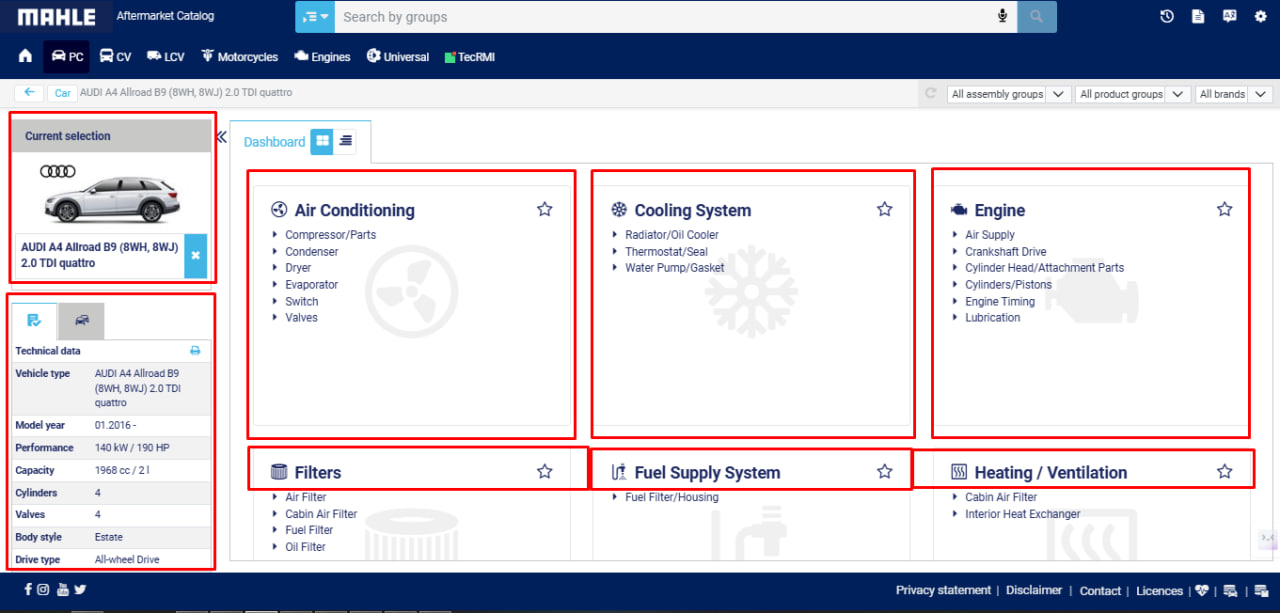1280x613 pixels.
Task: Select the Universal tab
Action: pyautogui.click(x=398, y=57)
